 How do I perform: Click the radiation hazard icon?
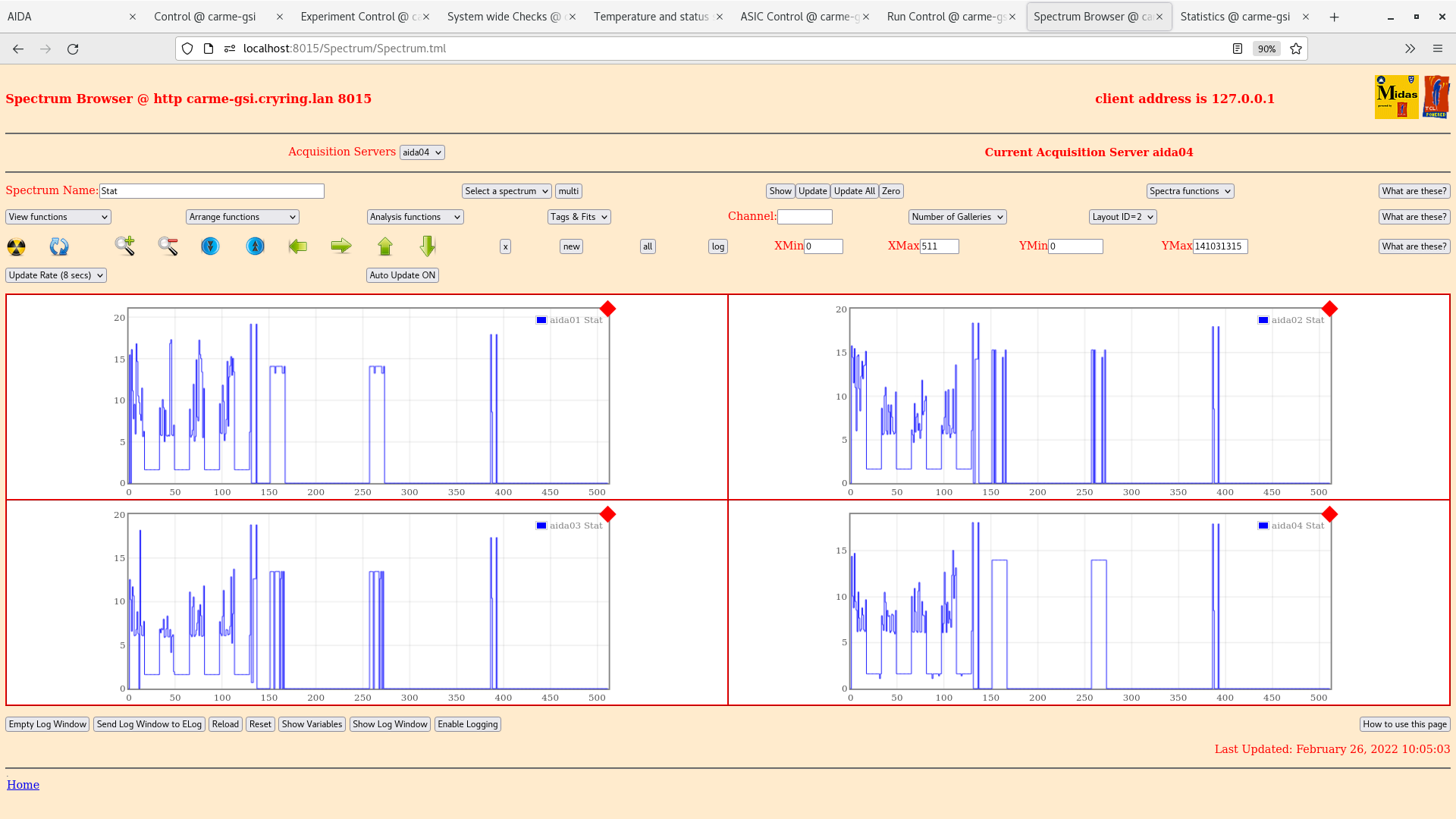pyautogui.click(x=16, y=246)
